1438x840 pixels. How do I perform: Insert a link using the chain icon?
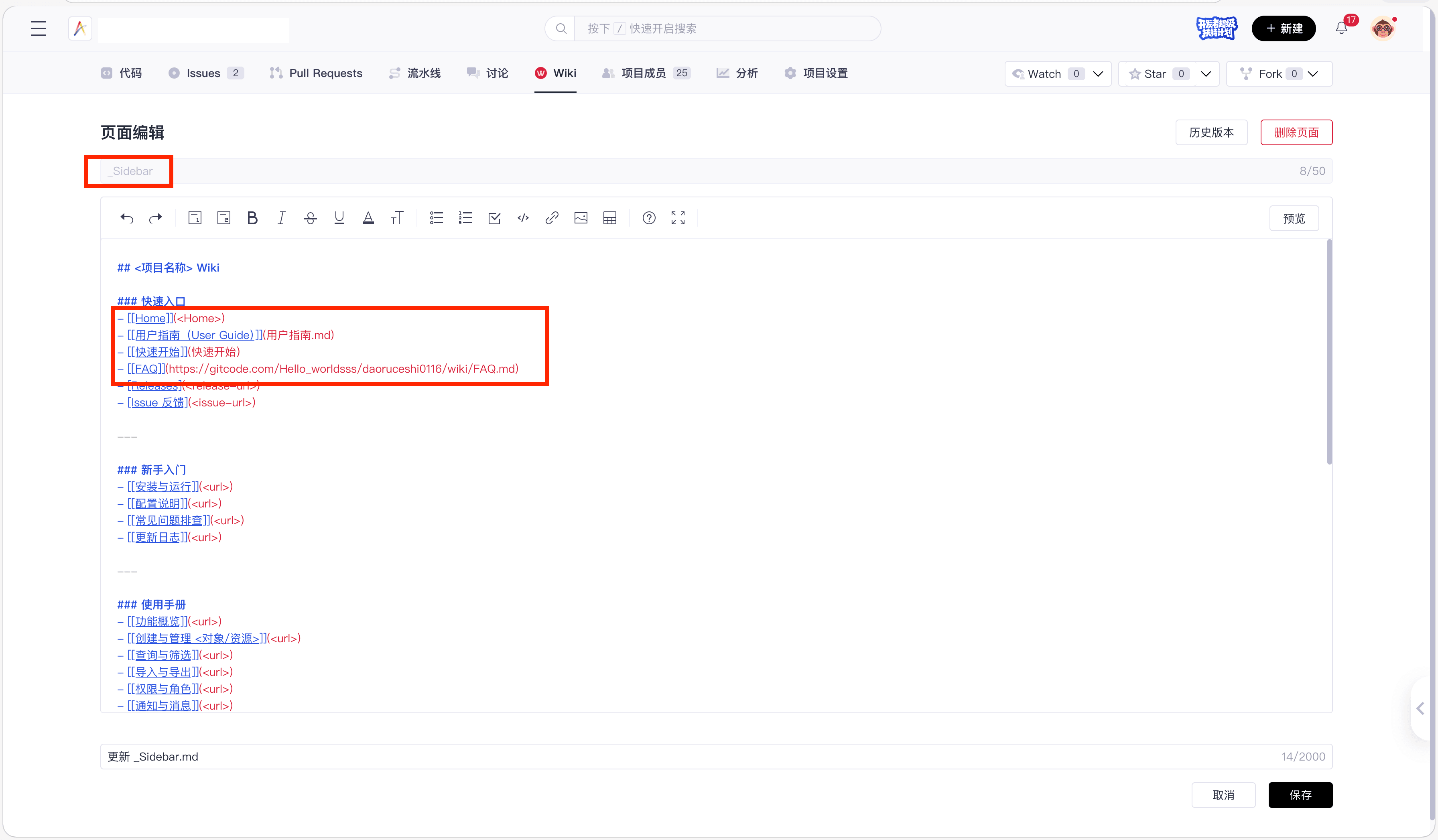552,218
